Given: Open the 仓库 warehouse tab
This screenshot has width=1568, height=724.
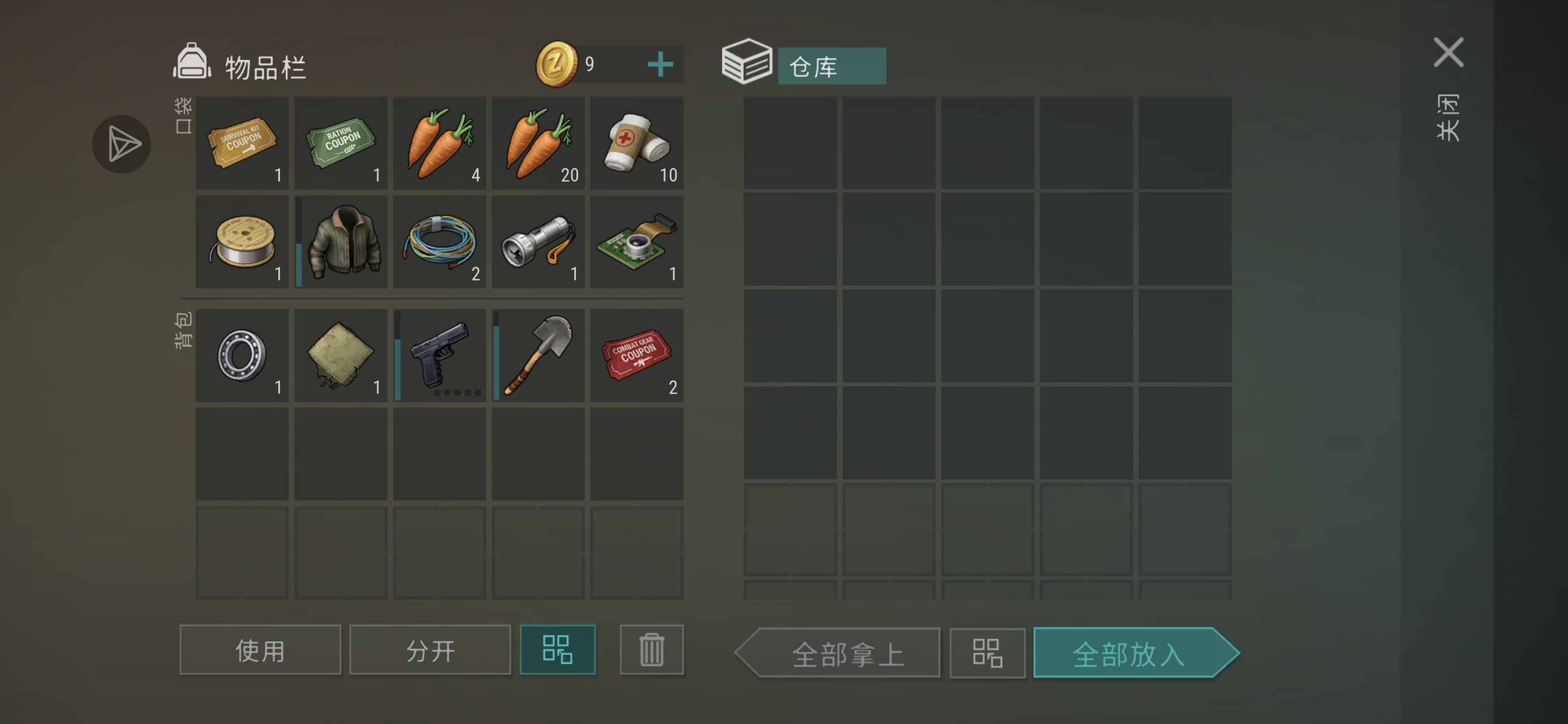Looking at the screenshot, I should 832,66.
